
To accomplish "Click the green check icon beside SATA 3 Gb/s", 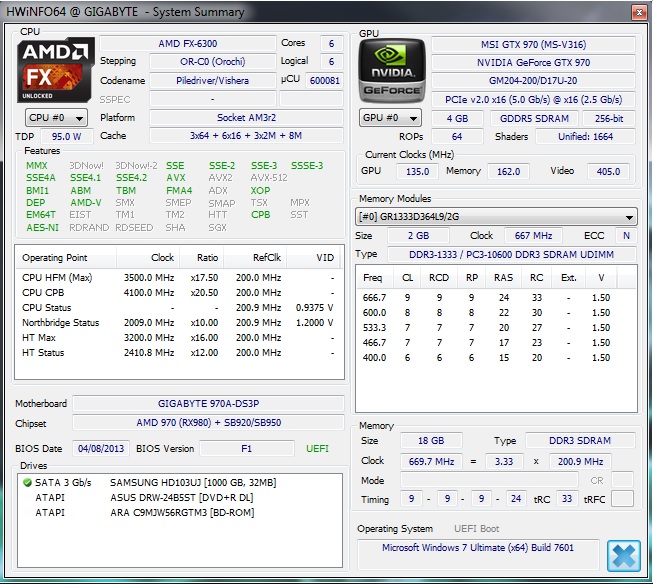I will (27, 482).
